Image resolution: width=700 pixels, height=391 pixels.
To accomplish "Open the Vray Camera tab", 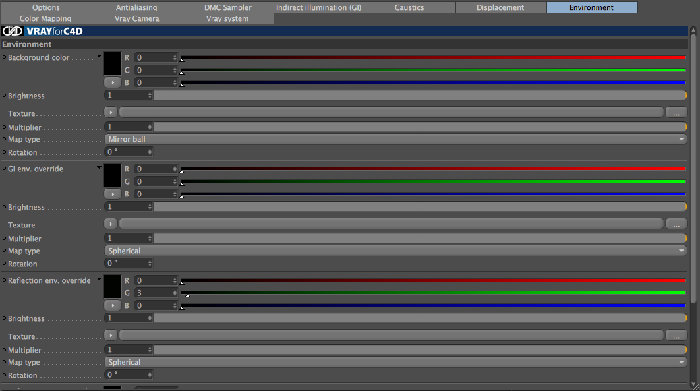I will point(137,19).
